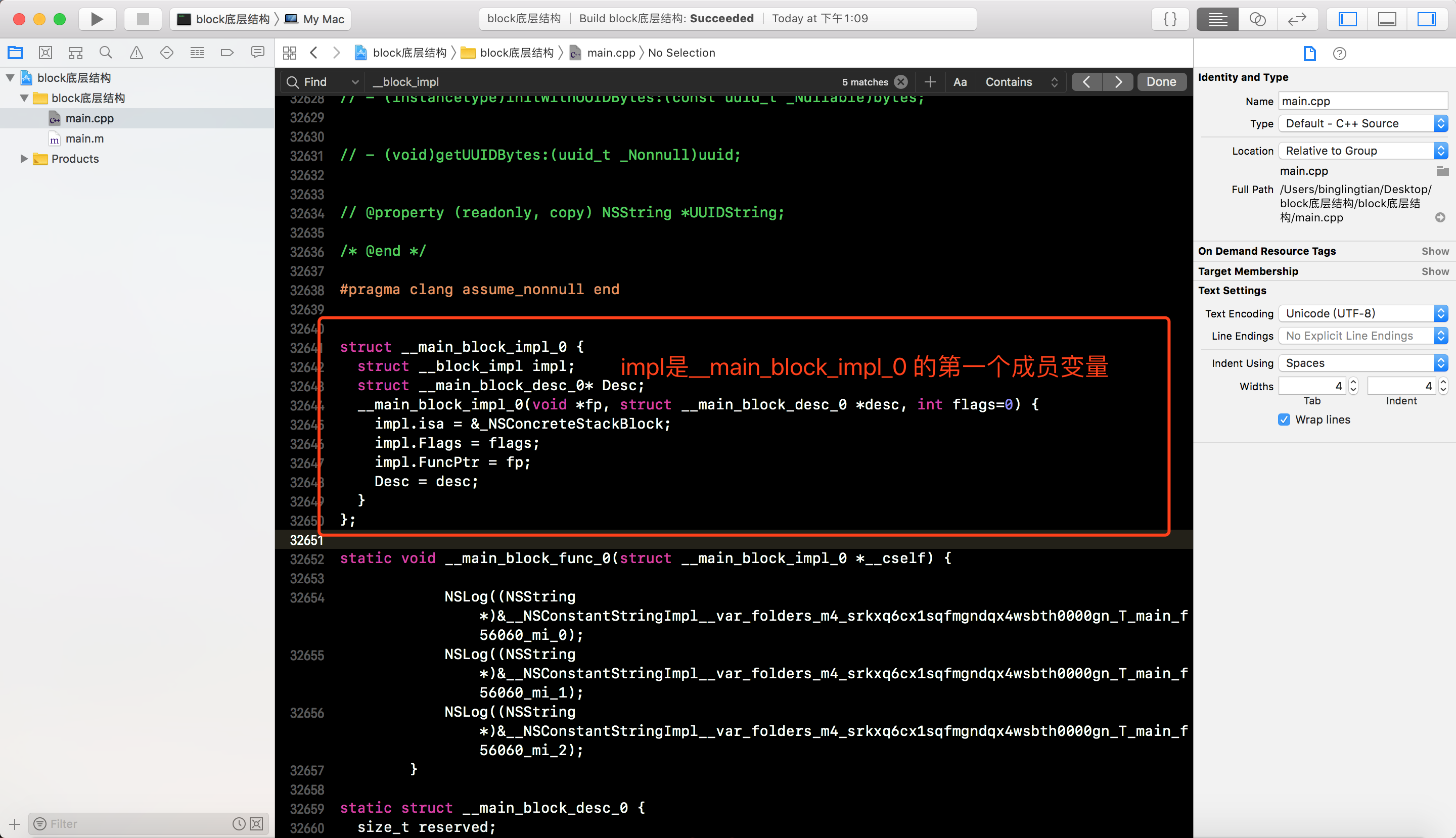Show the Breakpoint navigator icon

pos(227,53)
